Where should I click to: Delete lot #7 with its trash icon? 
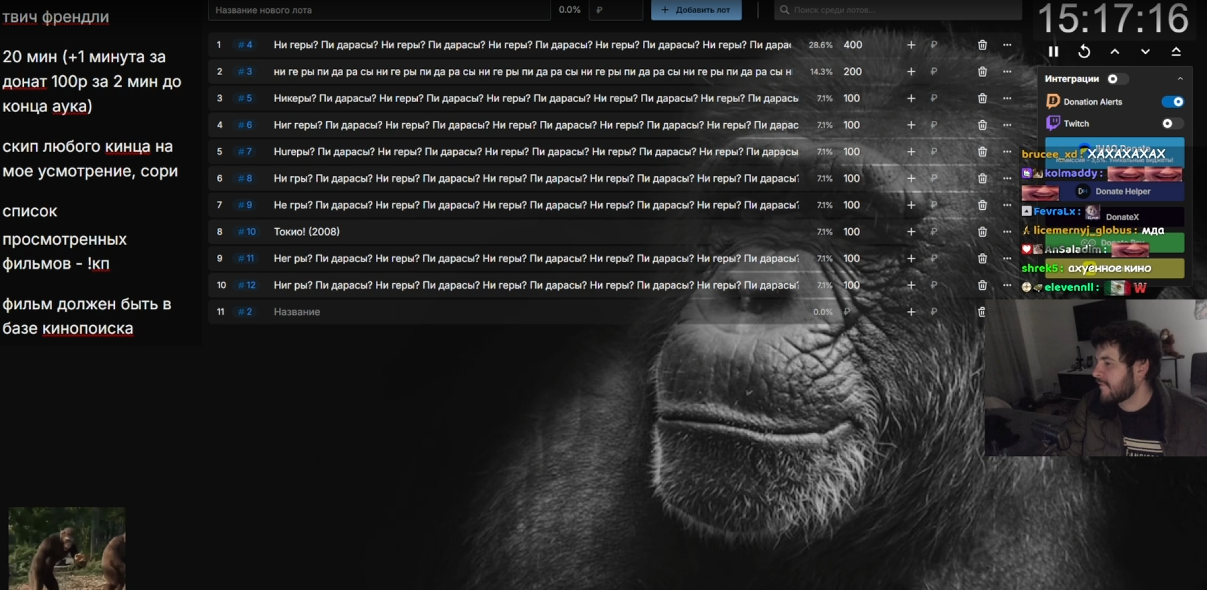pyautogui.click(x=982, y=152)
